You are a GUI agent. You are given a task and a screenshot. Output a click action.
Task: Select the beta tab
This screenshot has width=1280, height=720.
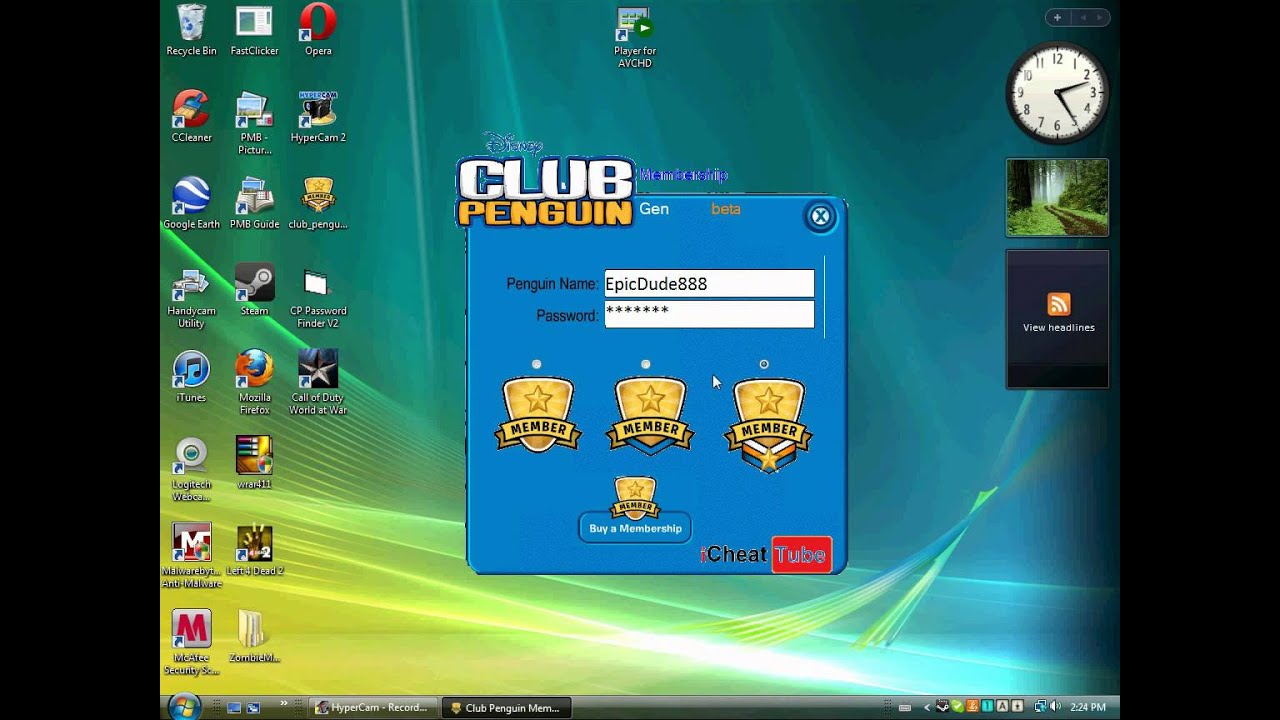[x=726, y=209]
